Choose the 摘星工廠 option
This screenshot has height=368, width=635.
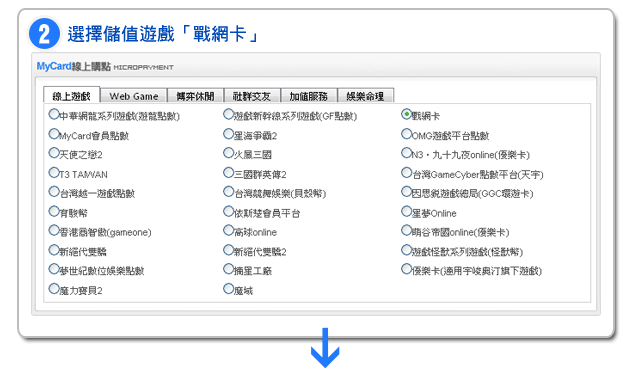228,269
